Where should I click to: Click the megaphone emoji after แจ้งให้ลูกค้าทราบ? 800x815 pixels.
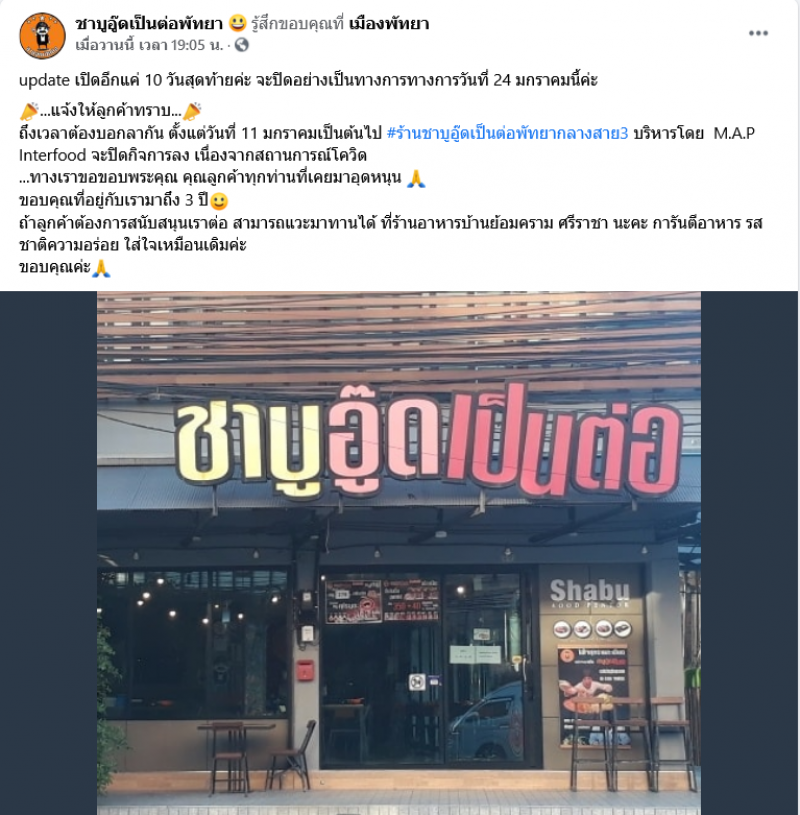pyautogui.click(x=192, y=111)
